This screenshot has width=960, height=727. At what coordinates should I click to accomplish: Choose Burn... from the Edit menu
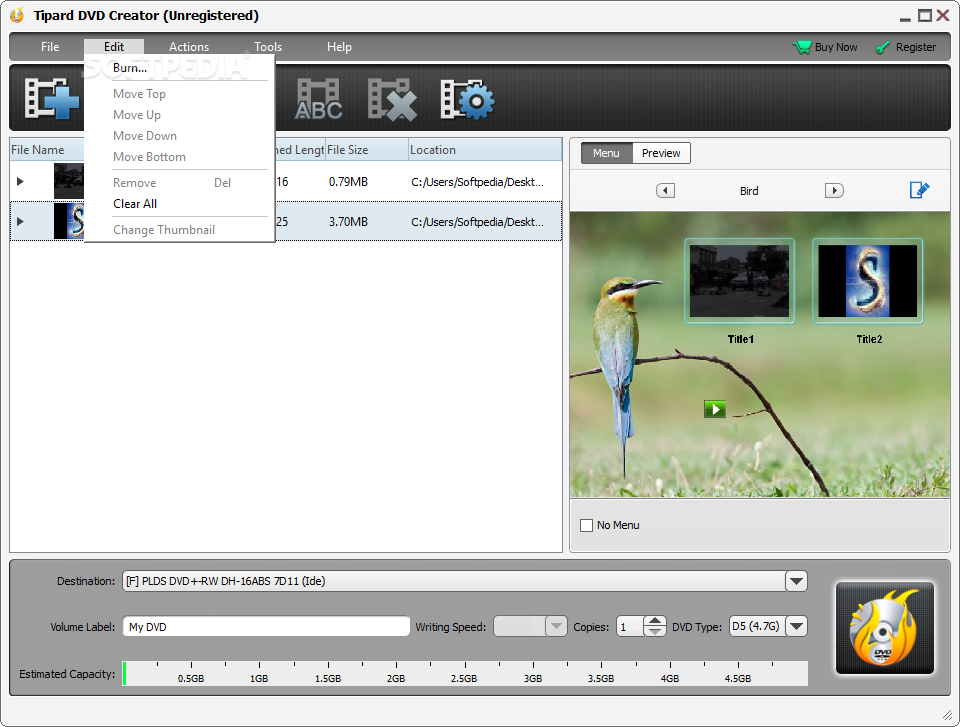click(x=179, y=68)
